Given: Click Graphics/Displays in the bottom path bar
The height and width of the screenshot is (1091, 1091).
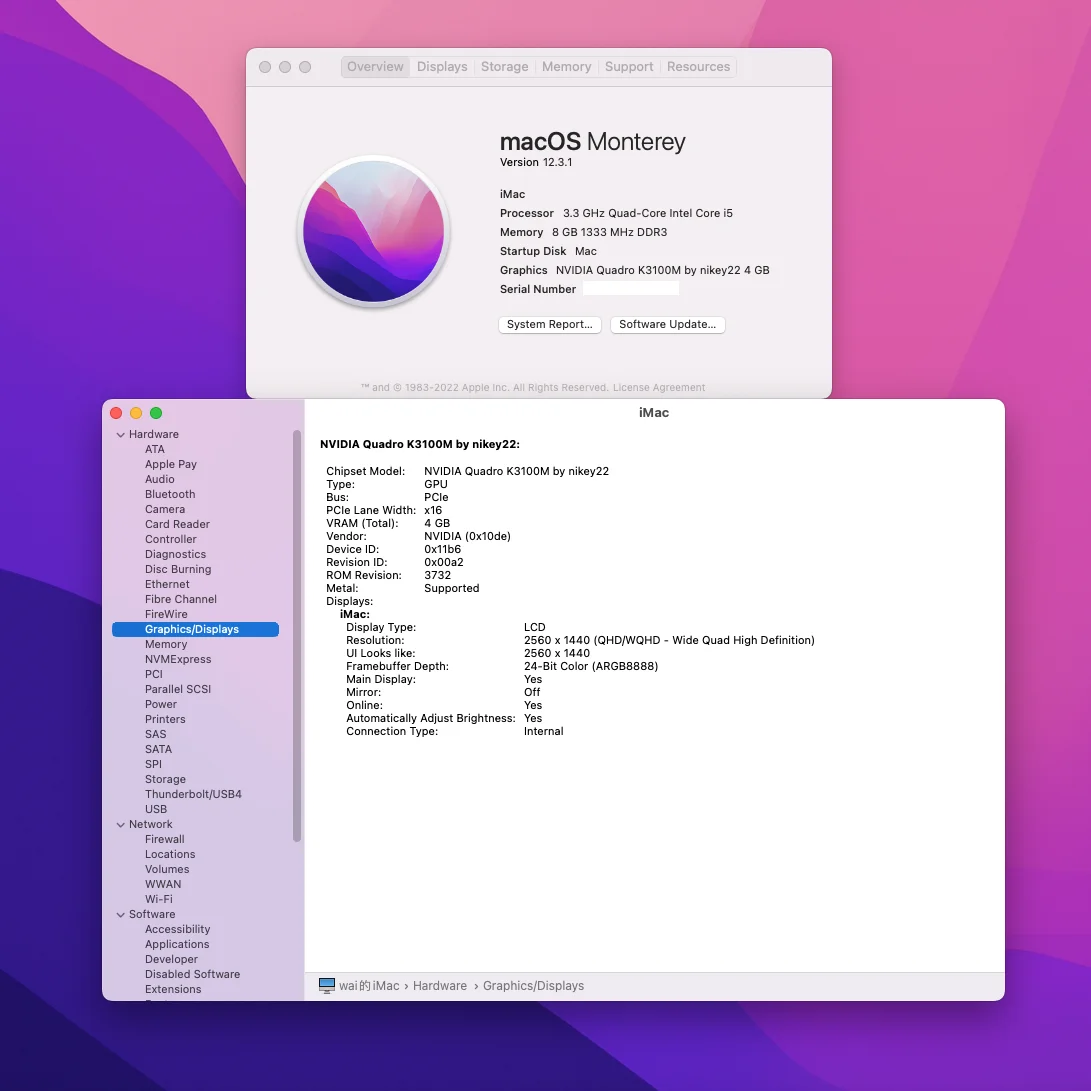Looking at the screenshot, I should pyautogui.click(x=533, y=985).
